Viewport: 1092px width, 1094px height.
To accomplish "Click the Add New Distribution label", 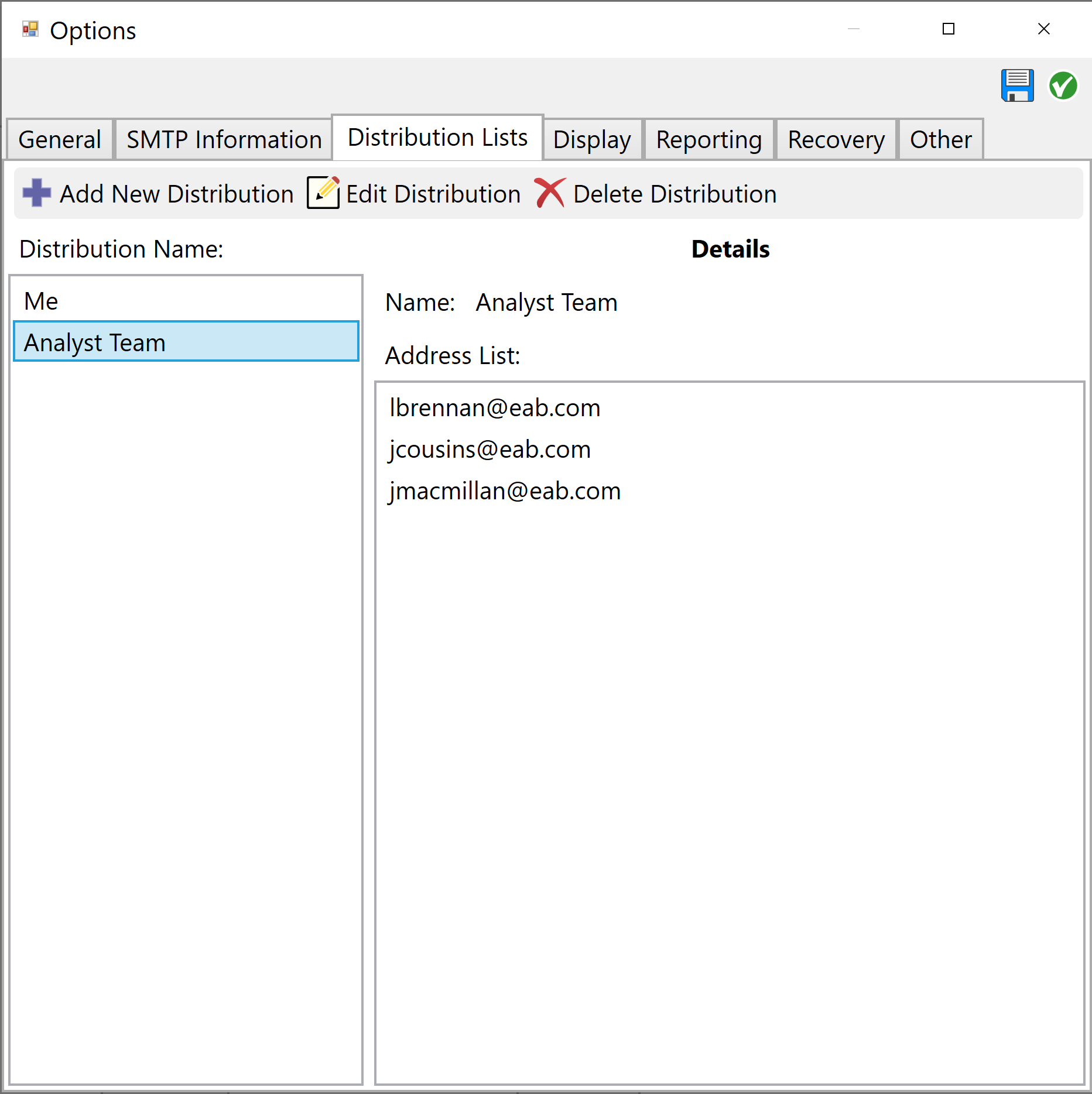I will point(177,194).
